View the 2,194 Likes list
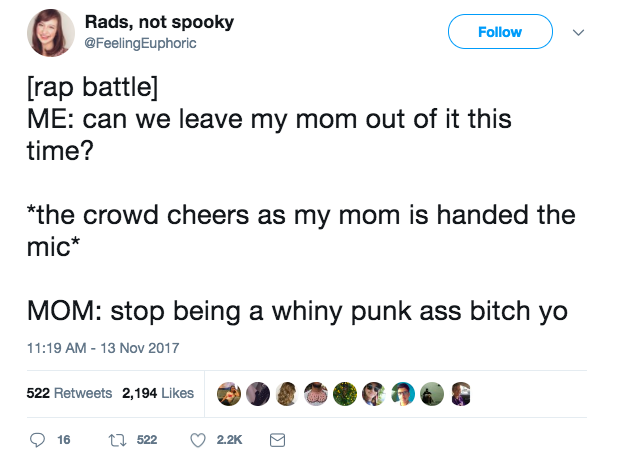Image resolution: width=618 pixels, height=476 pixels. point(158,393)
